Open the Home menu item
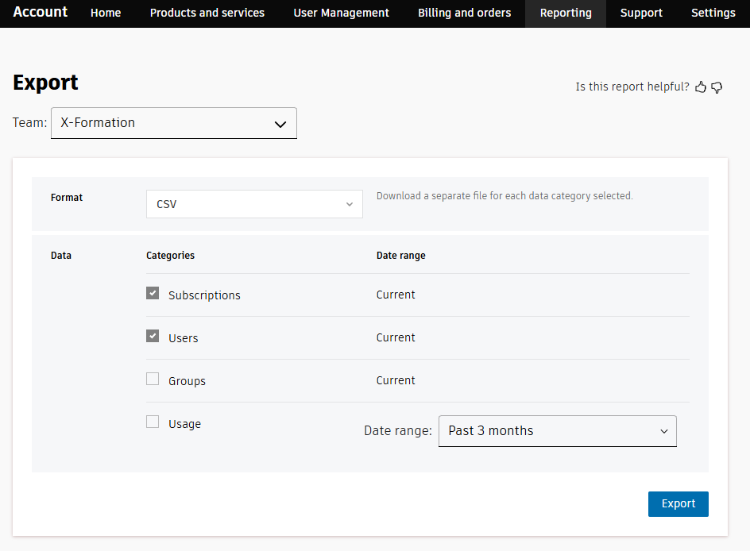The width and height of the screenshot is (750, 551). pyautogui.click(x=106, y=13)
